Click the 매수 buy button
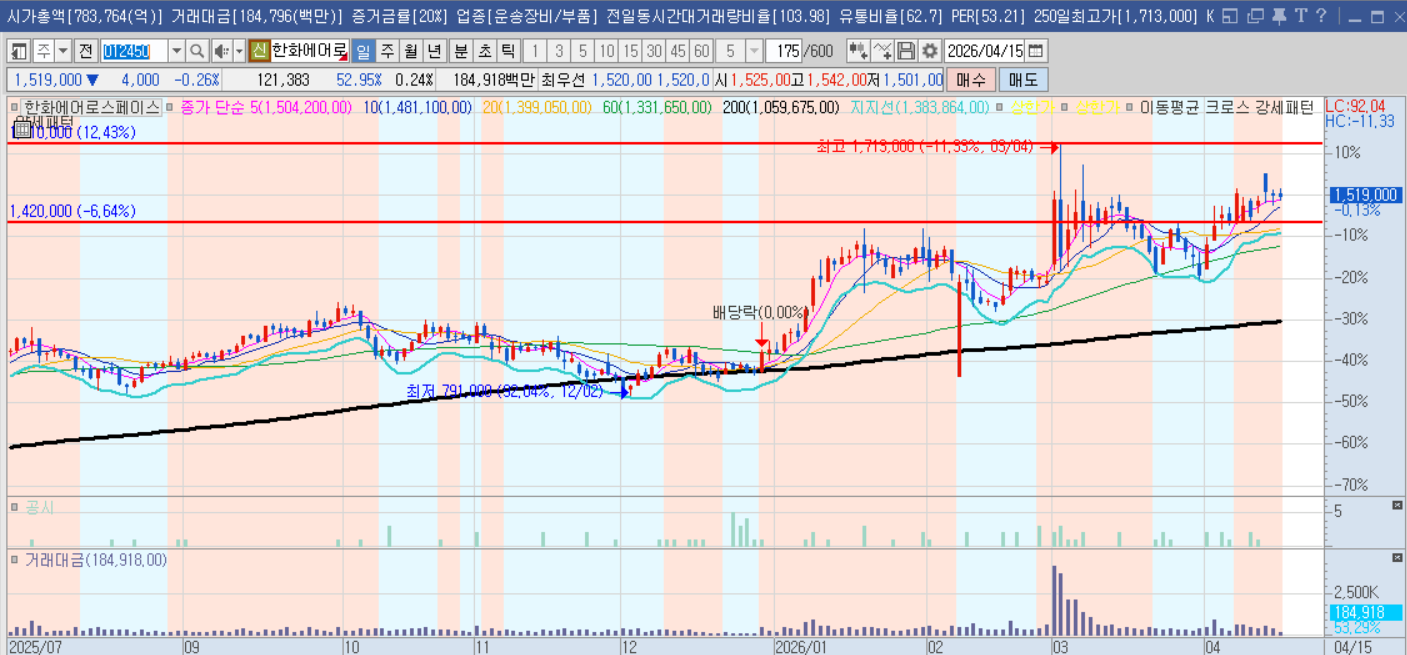This screenshot has height=655, width=1407. [971, 80]
